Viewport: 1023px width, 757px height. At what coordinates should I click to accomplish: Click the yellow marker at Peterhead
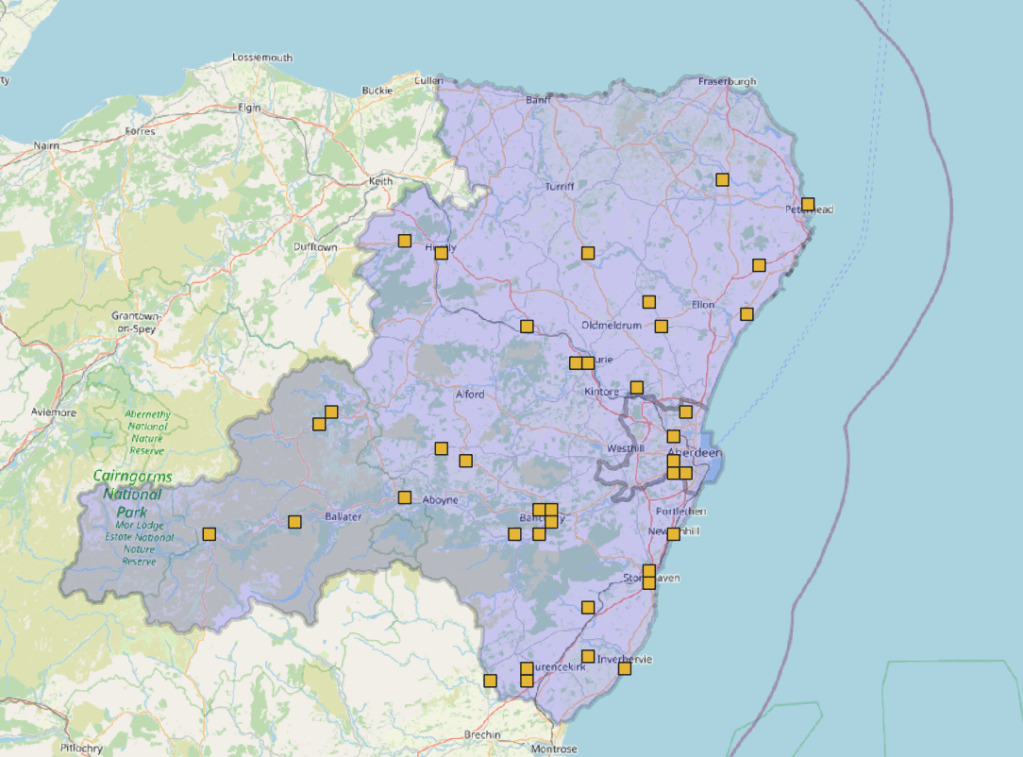808,204
